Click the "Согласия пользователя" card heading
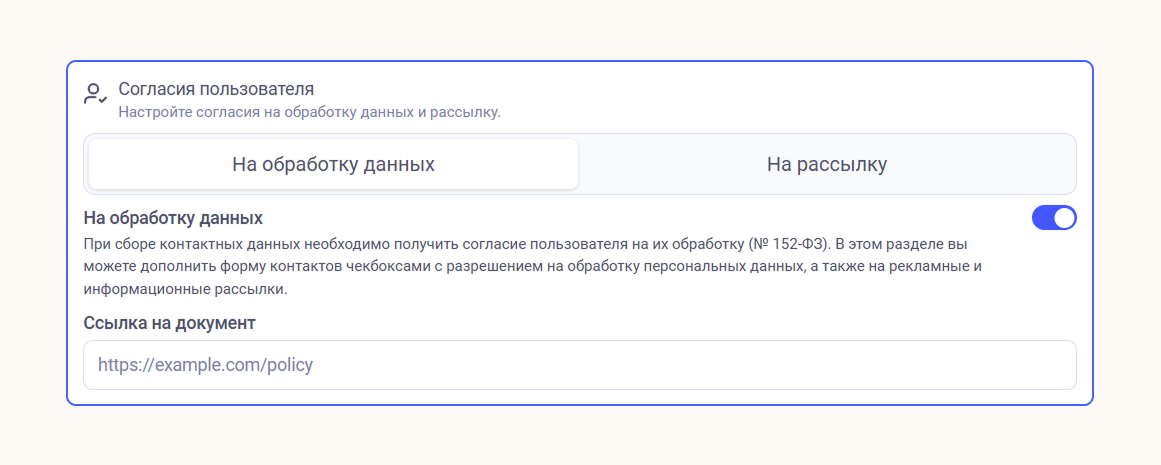Image resolution: width=1161 pixels, height=465 pixels. (x=216, y=89)
